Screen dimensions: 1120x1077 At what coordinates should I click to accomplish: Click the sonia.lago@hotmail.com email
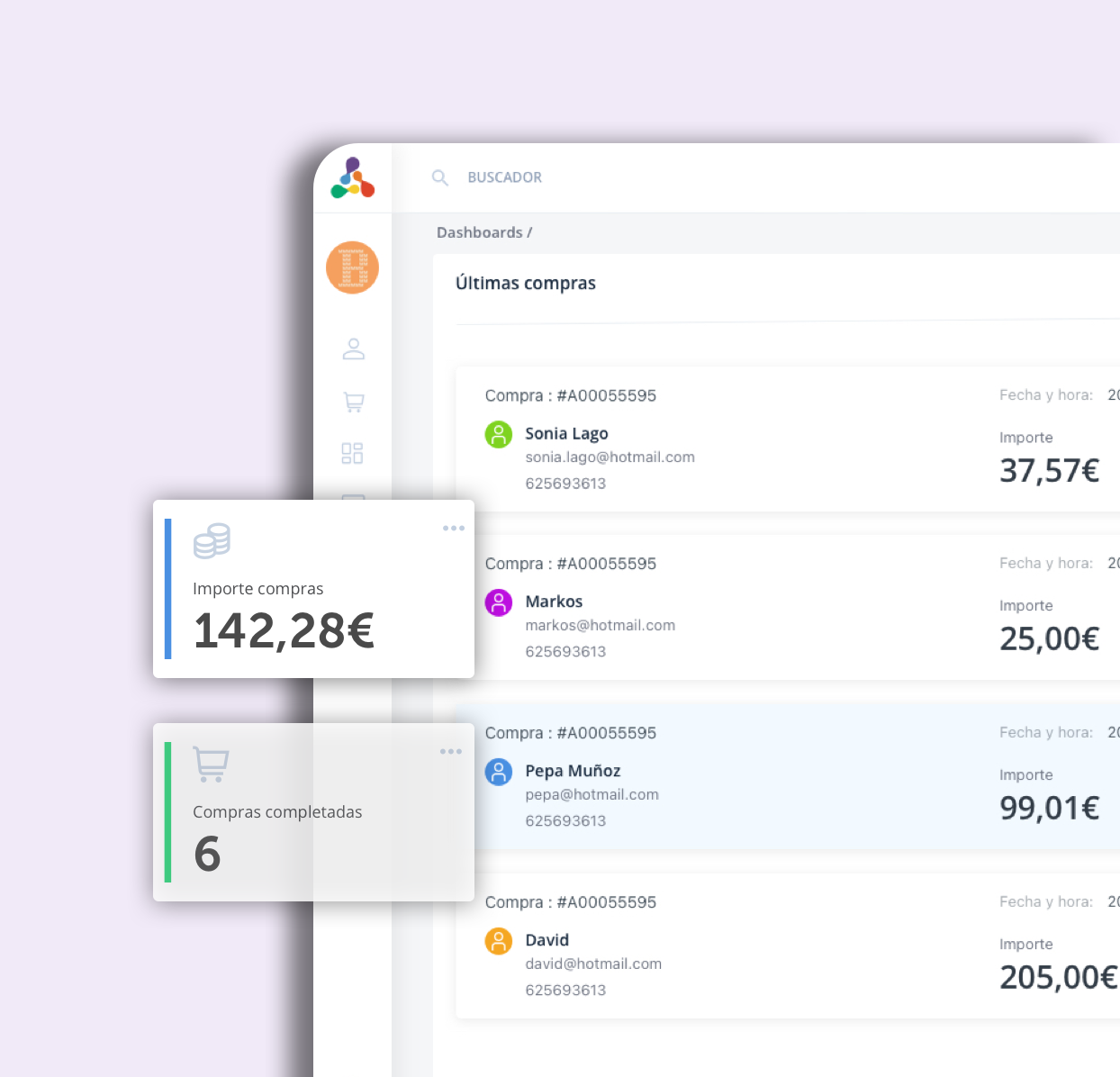coord(610,457)
